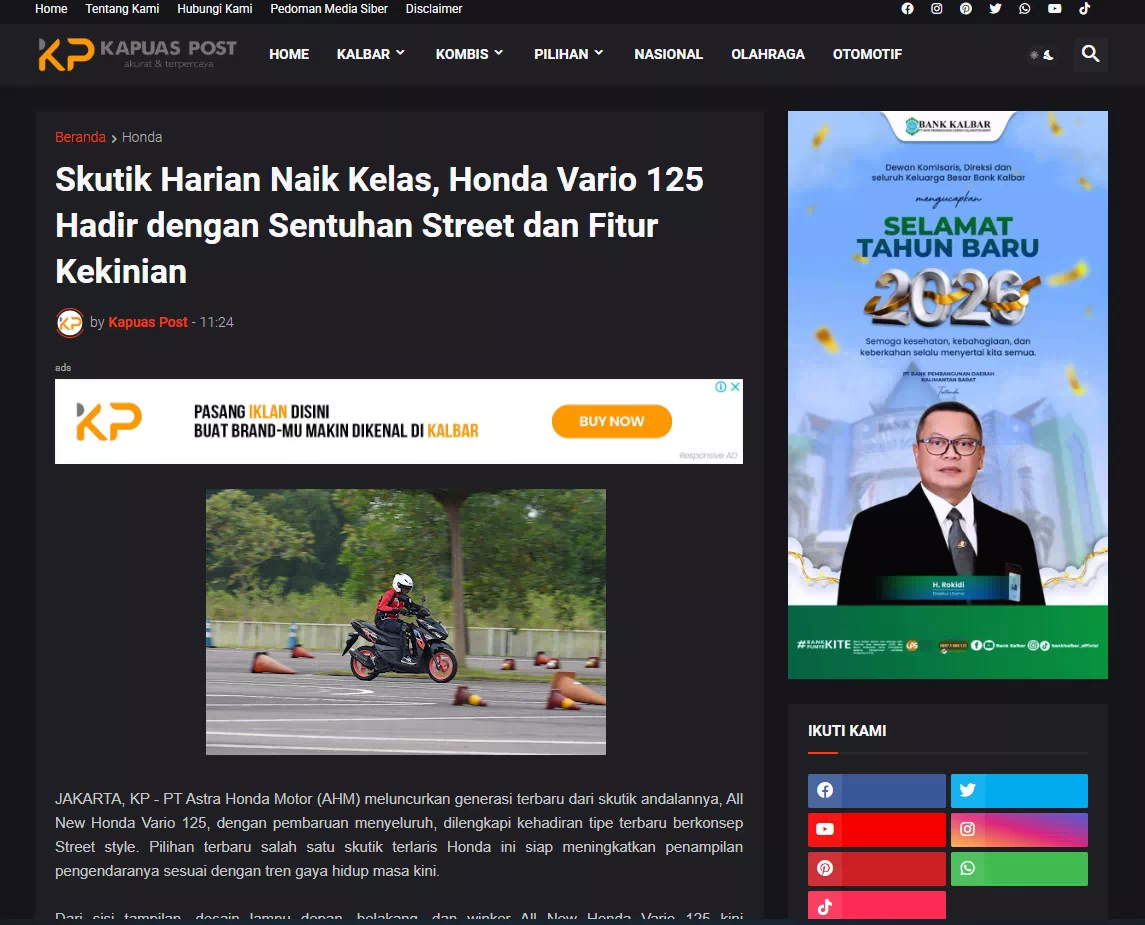Open the NASIONAL section
Image resolution: width=1145 pixels, height=925 pixels.
coord(668,54)
